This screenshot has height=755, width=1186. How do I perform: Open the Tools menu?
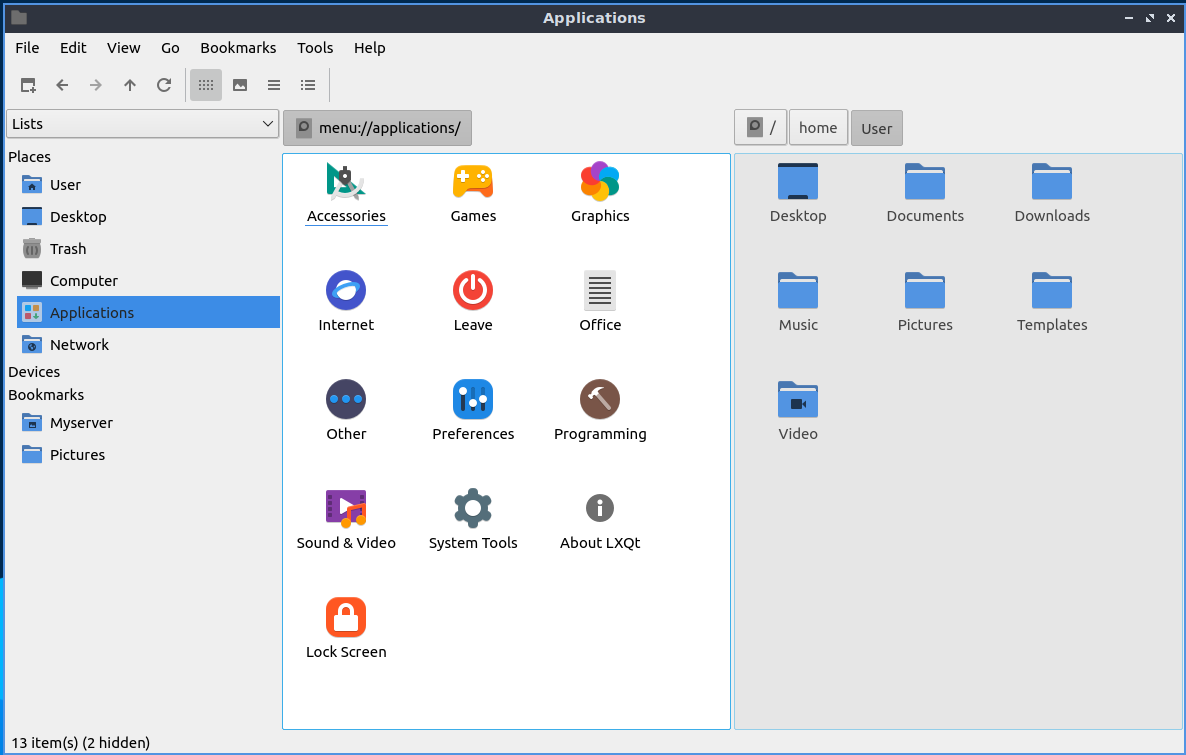[x=315, y=48]
